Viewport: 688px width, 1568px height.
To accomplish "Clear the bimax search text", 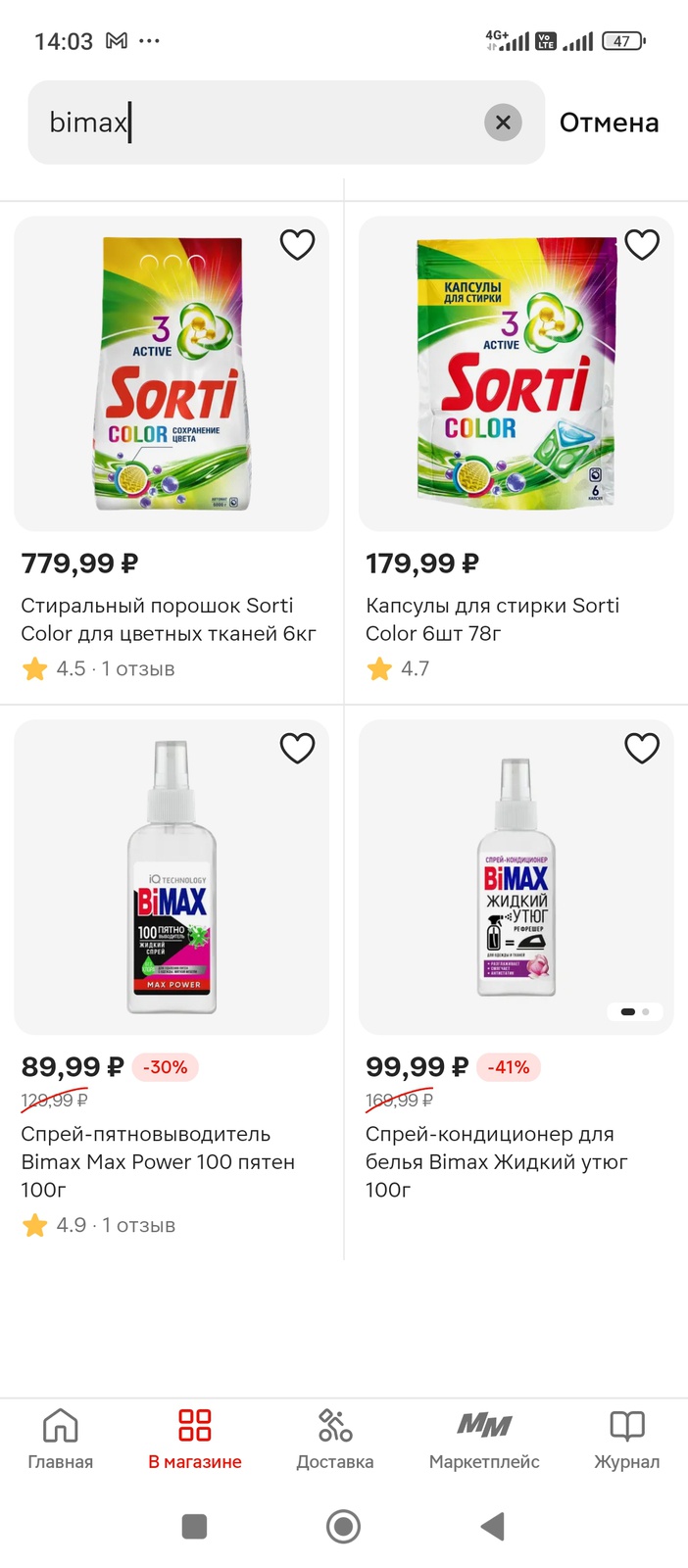I will point(503,122).
